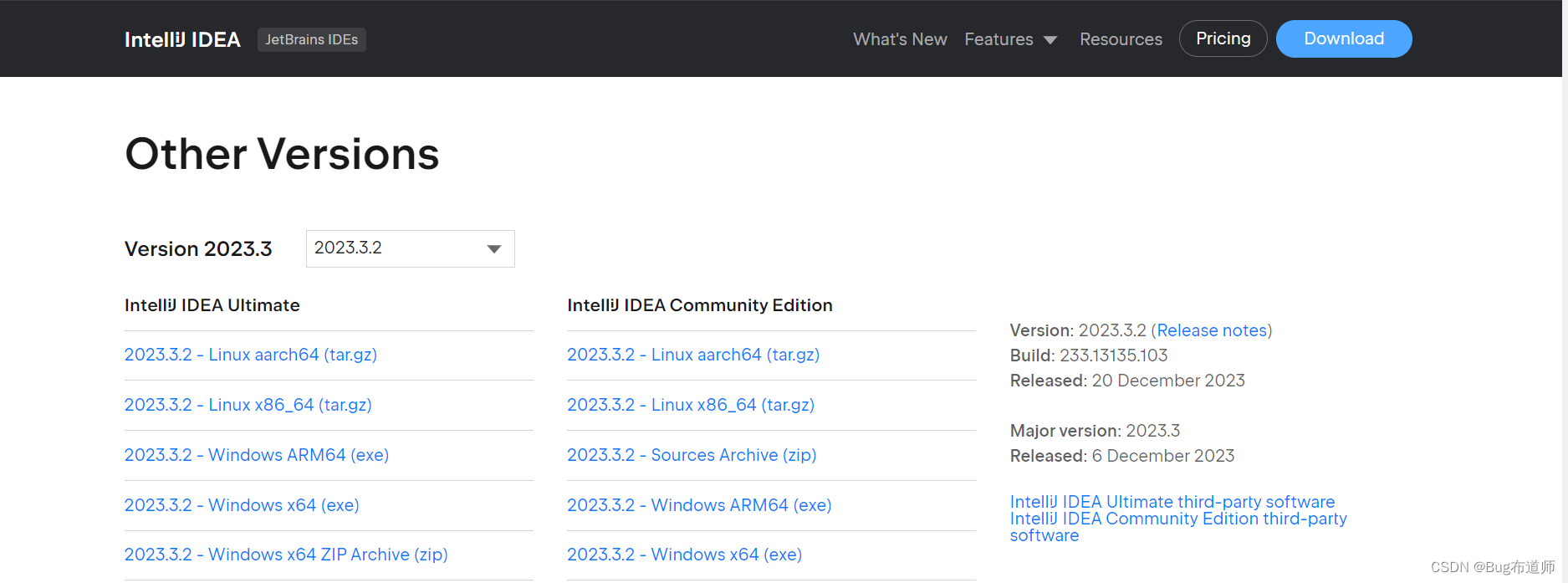The image size is (1568, 583).
Task: Open the JetBrains IDEs badge
Action: (x=312, y=39)
